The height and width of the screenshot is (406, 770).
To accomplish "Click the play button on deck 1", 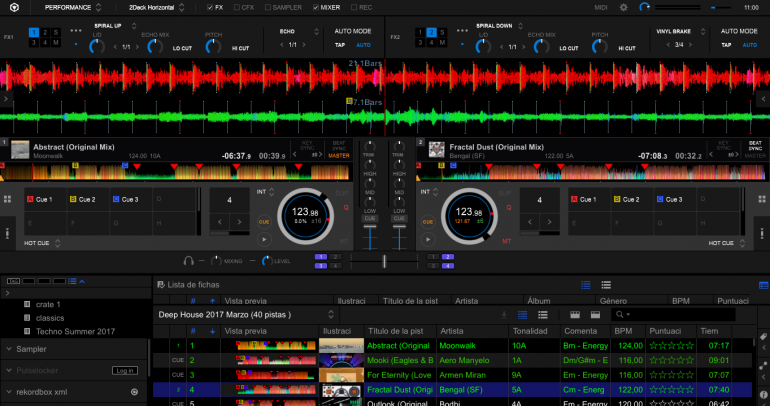I will click(264, 240).
